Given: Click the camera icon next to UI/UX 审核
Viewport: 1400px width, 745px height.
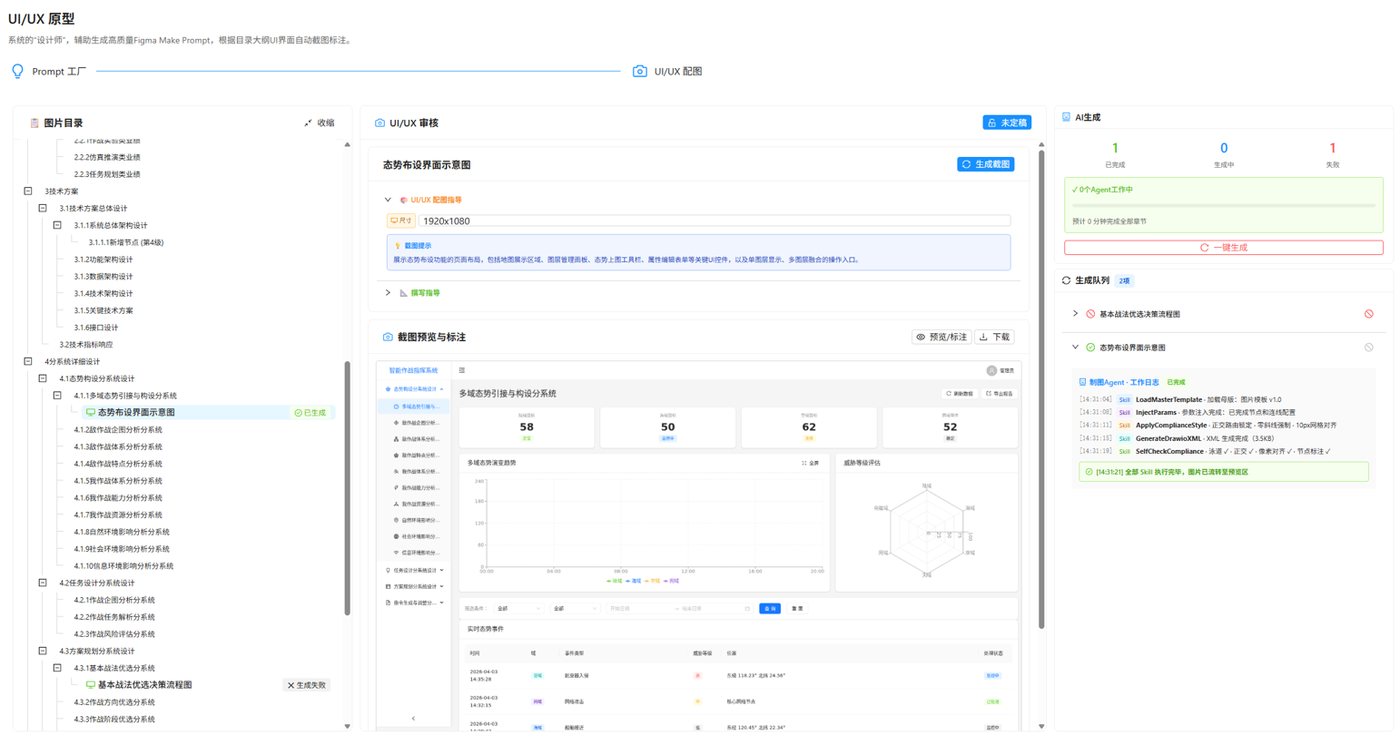Looking at the screenshot, I should 380,123.
